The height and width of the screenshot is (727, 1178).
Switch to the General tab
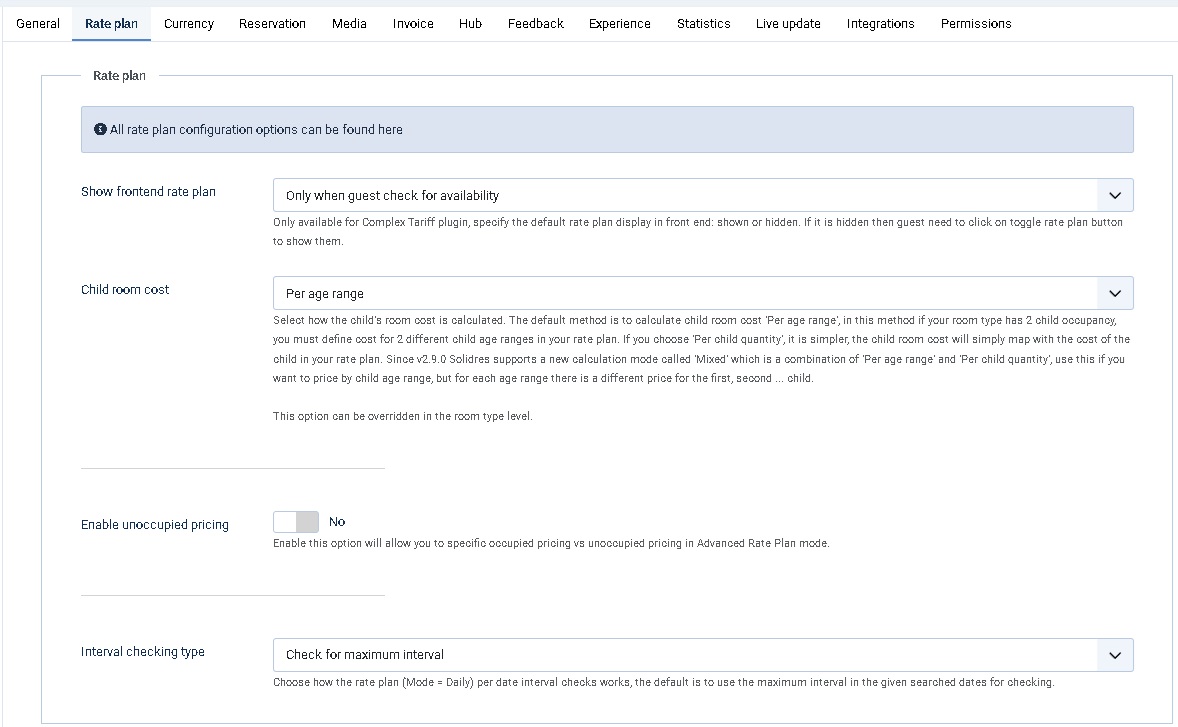(x=38, y=23)
